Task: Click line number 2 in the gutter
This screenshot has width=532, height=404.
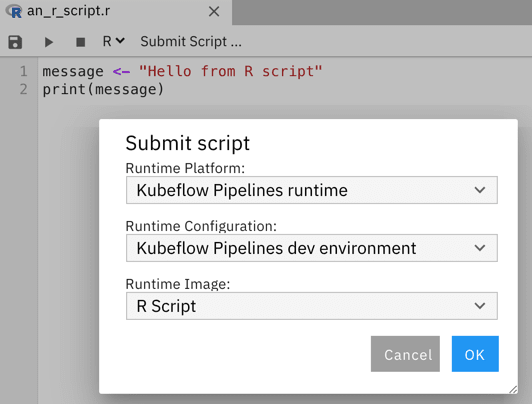Action: (23, 90)
